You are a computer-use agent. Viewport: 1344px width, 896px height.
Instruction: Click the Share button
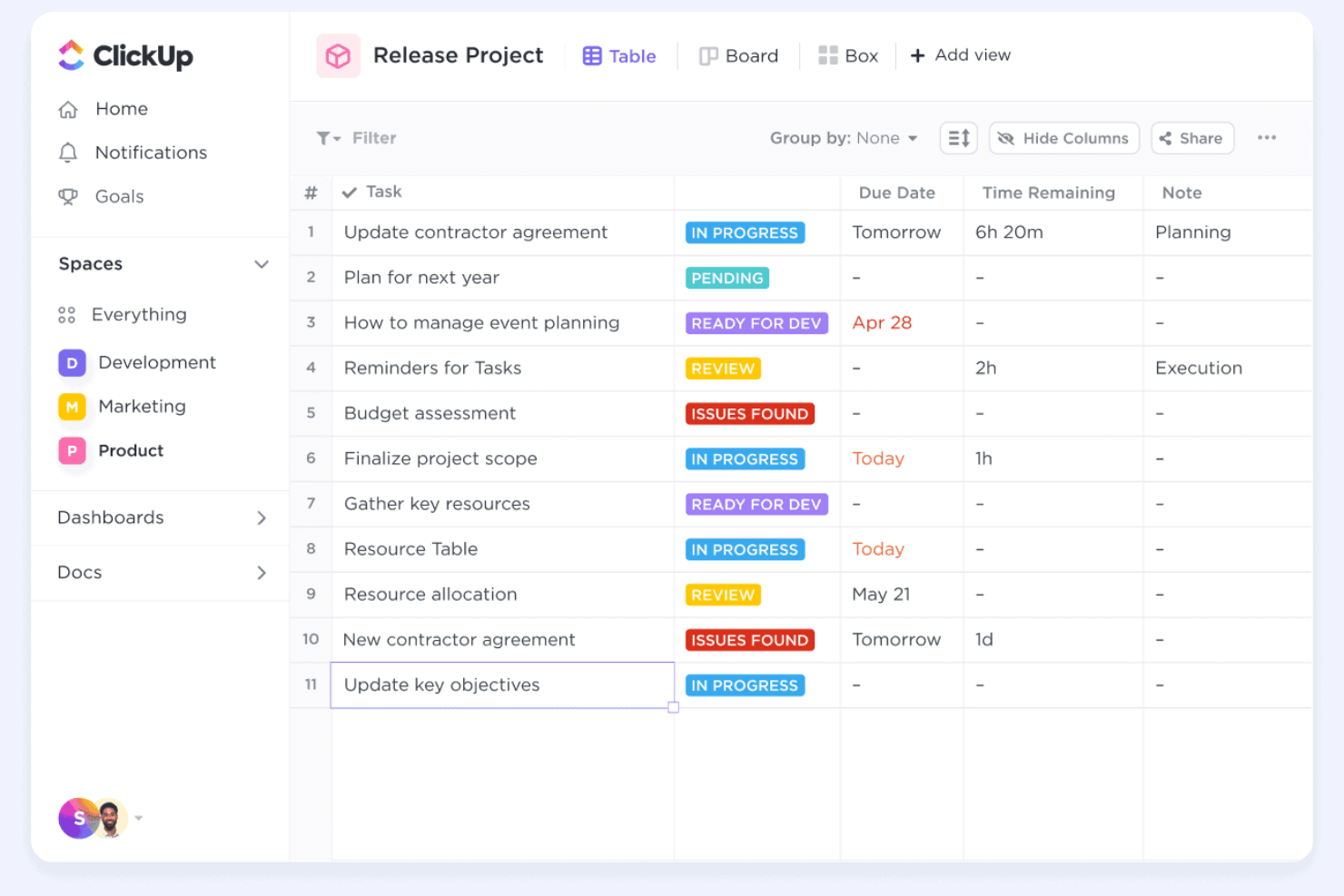coord(1191,138)
